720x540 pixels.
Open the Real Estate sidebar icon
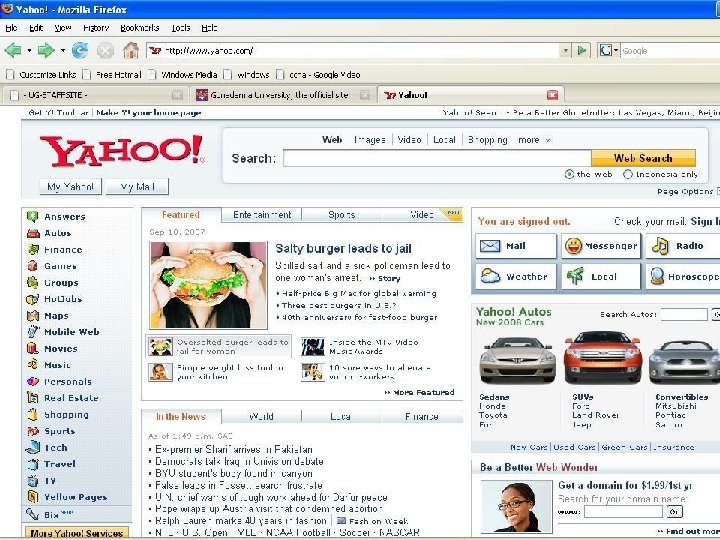pyautogui.click(x=33, y=398)
